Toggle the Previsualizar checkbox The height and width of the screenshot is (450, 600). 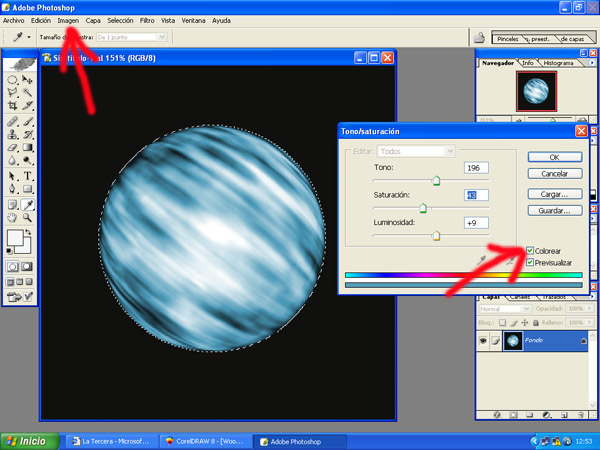[x=530, y=262]
